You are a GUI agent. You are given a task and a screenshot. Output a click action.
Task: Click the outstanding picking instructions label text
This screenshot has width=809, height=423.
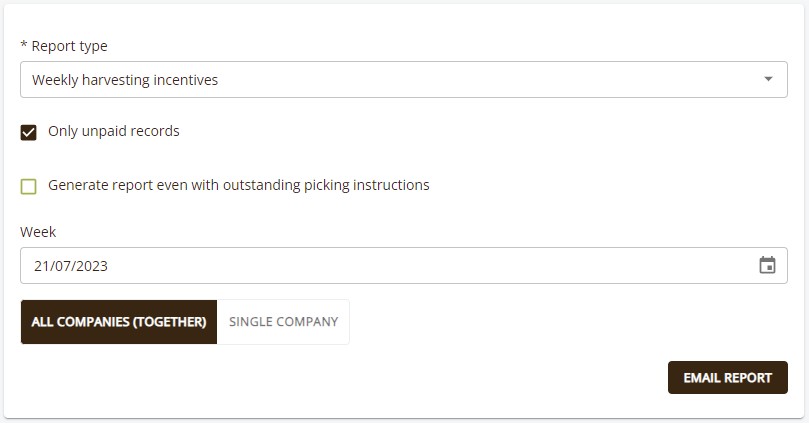click(x=238, y=185)
